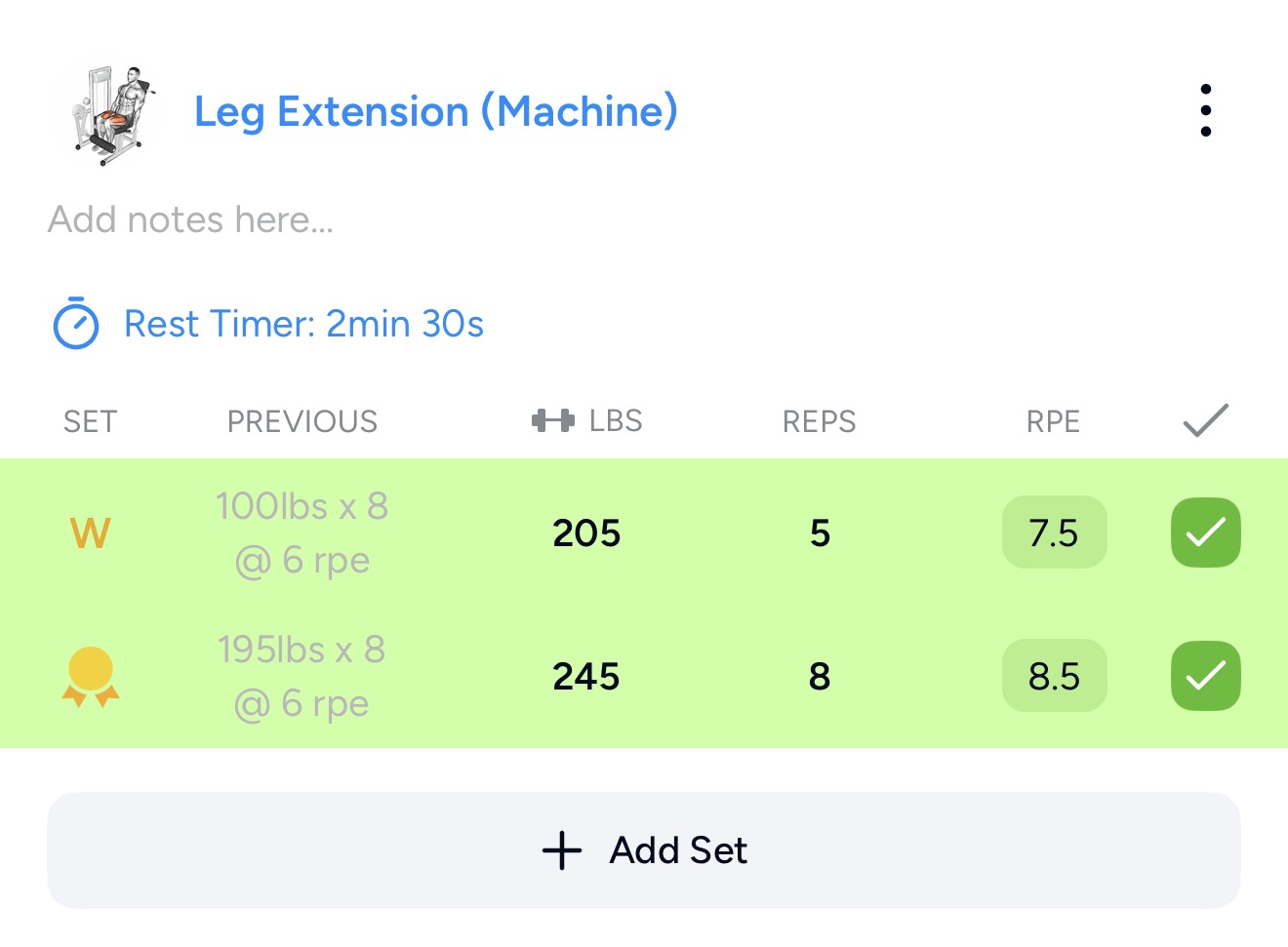Edit the 8 reps field

[820, 677]
